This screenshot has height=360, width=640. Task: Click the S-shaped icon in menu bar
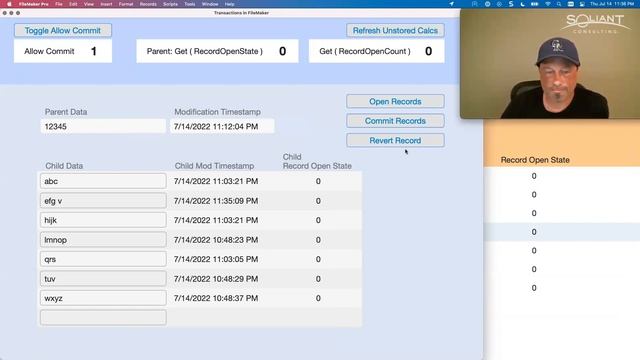point(511,4)
